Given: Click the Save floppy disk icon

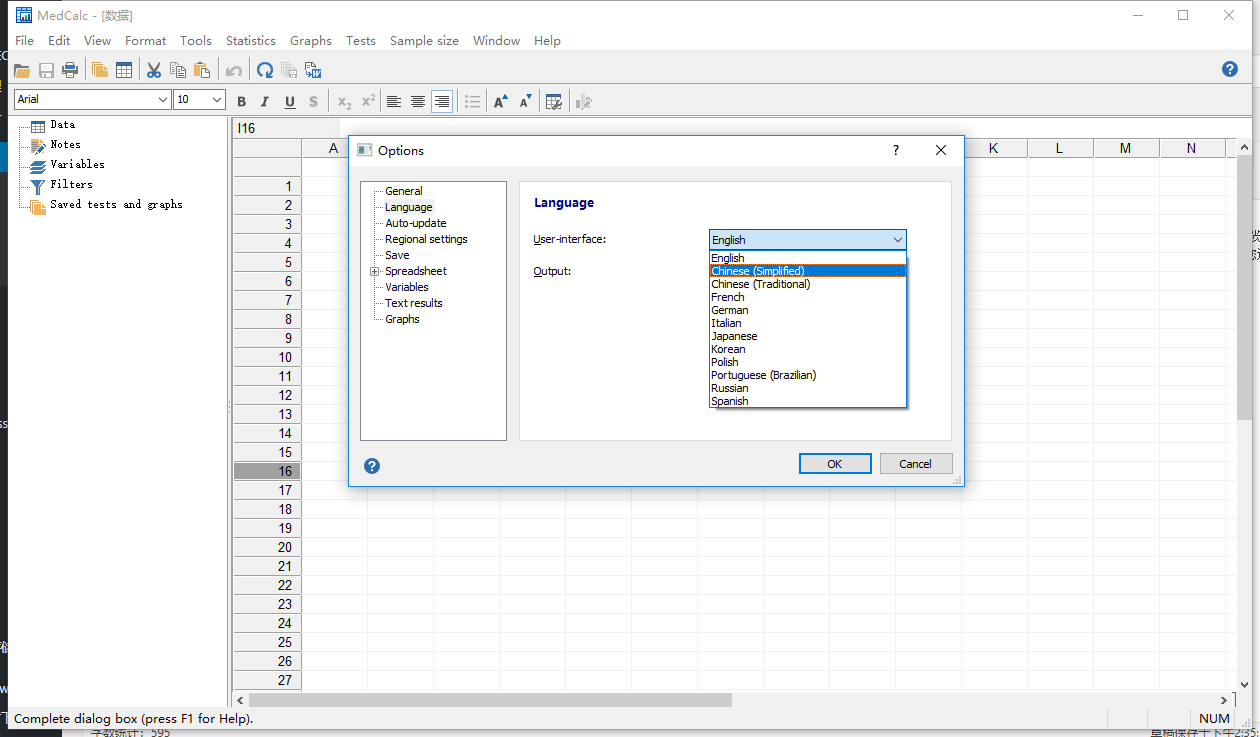Looking at the screenshot, I should click(x=46, y=70).
